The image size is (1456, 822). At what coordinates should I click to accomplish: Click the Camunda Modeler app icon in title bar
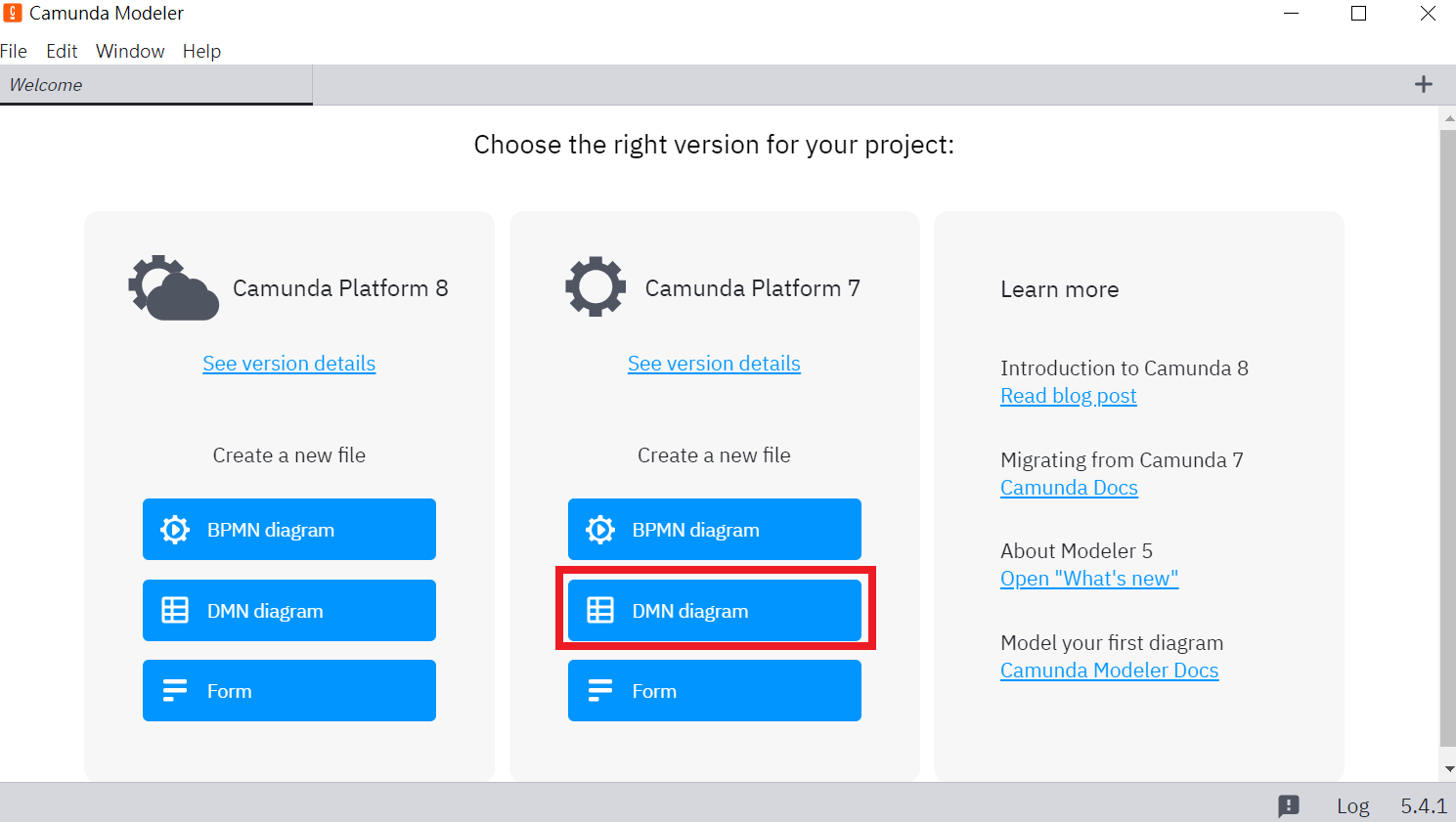(x=13, y=13)
